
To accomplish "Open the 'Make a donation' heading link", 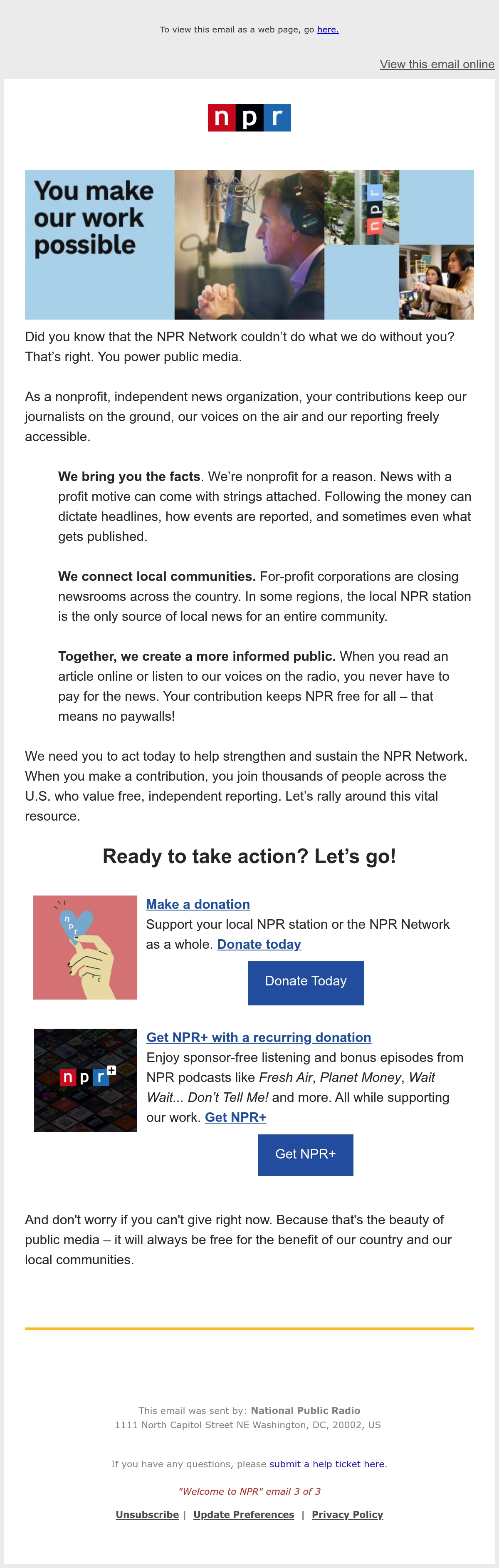I will [x=198, y=904].
